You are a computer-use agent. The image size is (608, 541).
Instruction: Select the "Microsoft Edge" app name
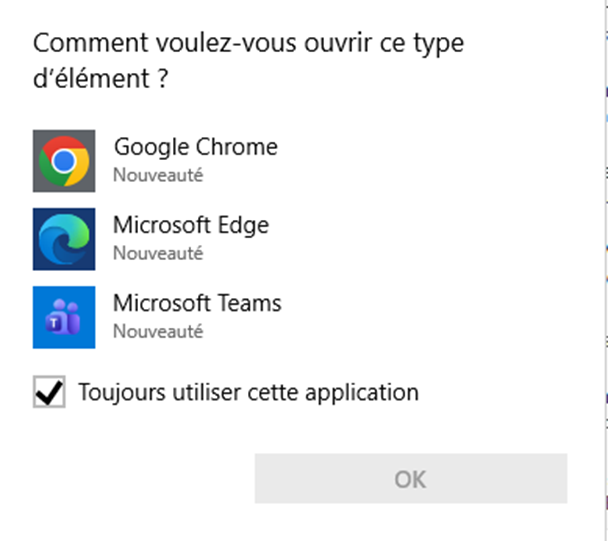click(x=190, y=224)
